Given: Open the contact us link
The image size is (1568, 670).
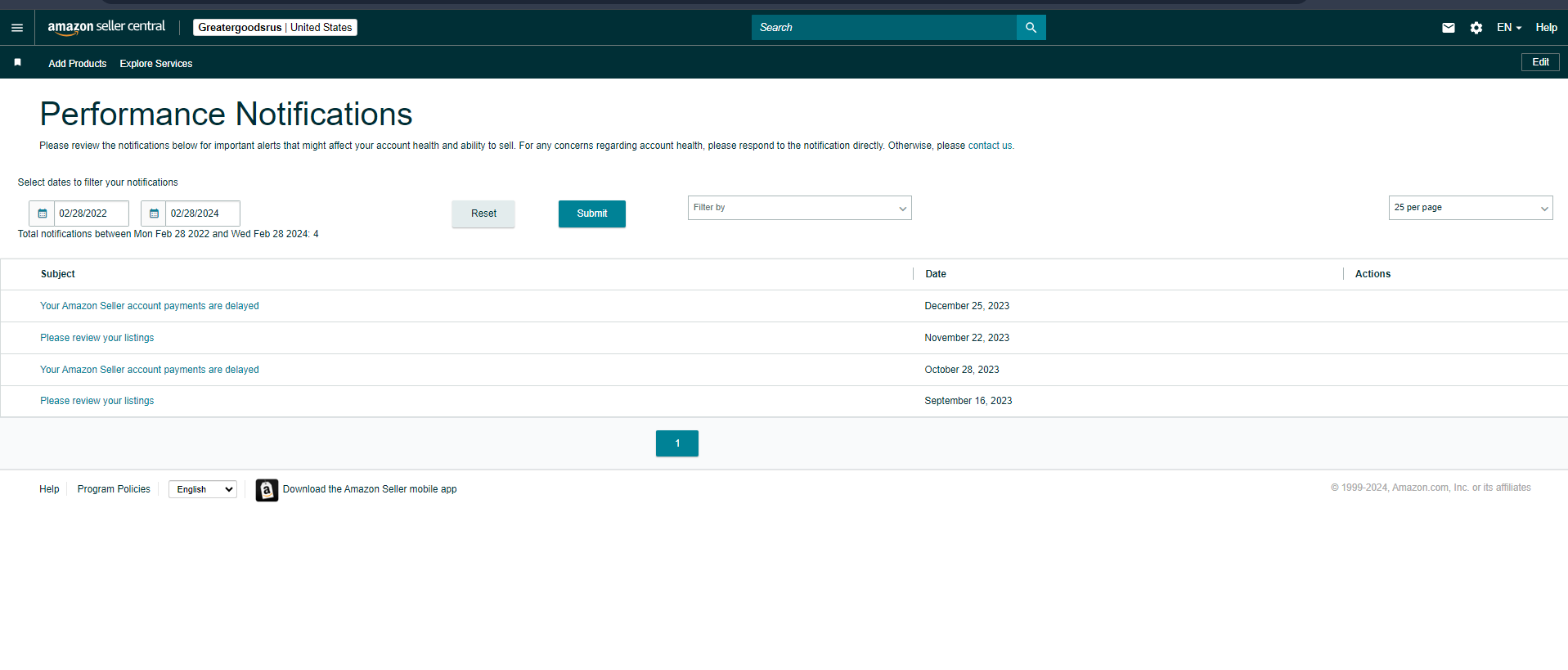Looking at the screenshot, I should (990, 146).
